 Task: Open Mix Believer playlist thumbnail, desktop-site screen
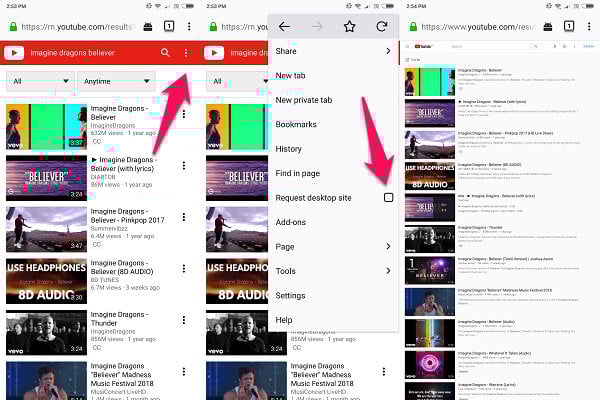[430, 208]
